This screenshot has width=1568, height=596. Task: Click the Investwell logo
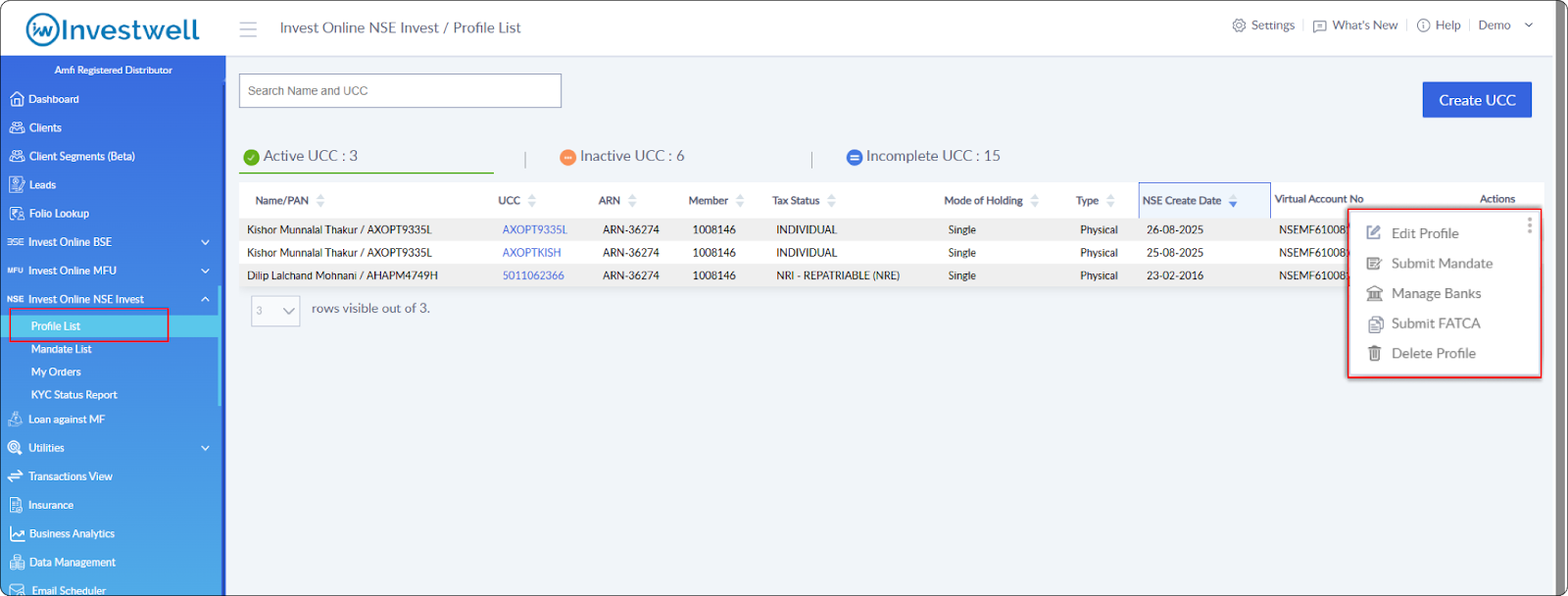coord(113,29)
